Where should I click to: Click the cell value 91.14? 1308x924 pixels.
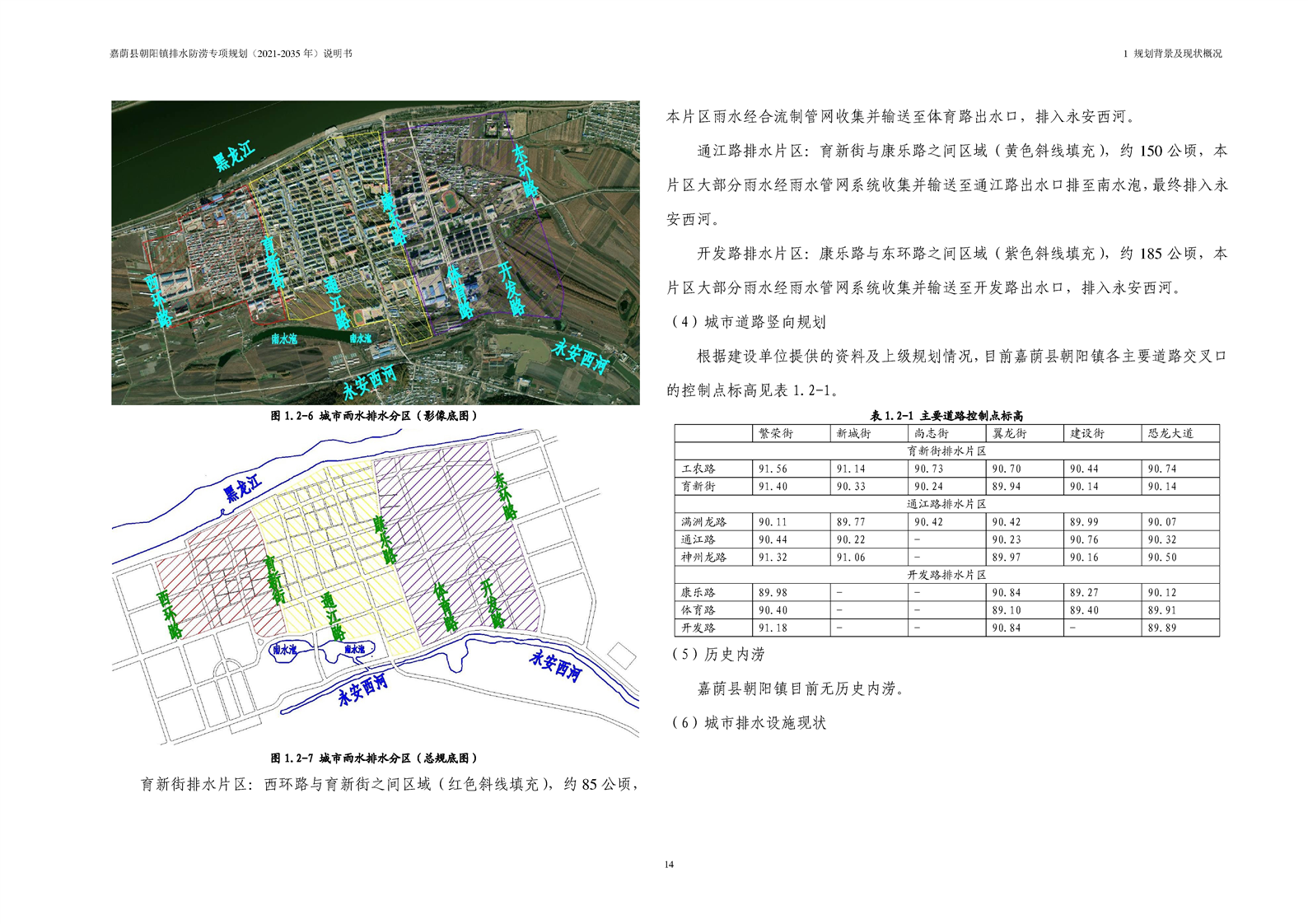click(851, 469)
